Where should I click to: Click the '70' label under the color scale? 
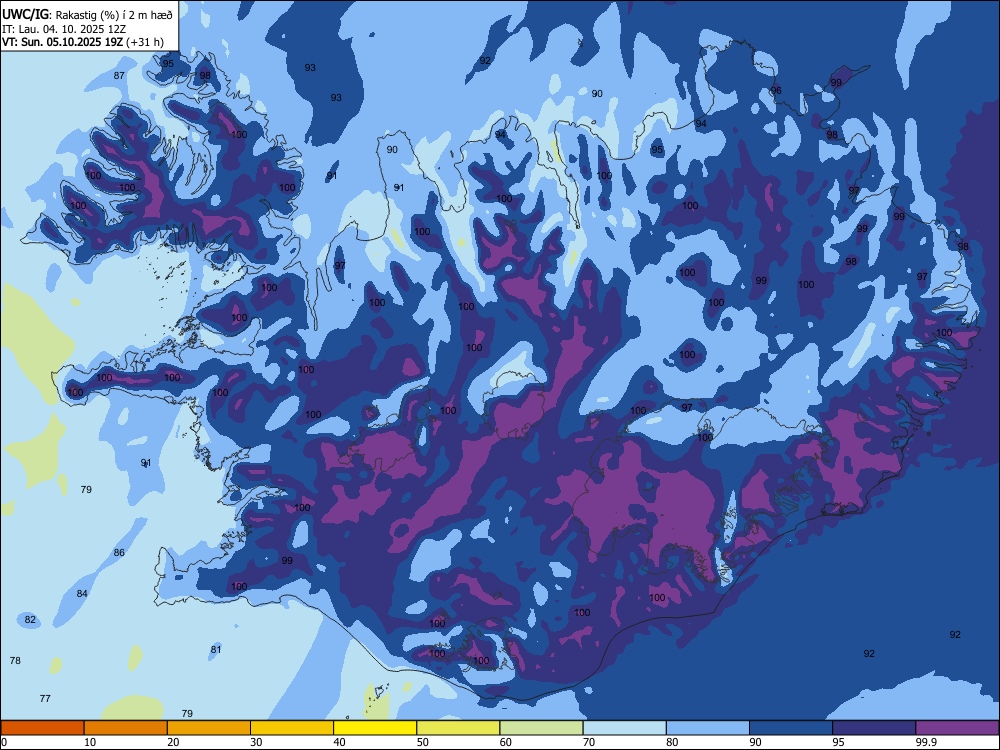[x=589, y=742]
